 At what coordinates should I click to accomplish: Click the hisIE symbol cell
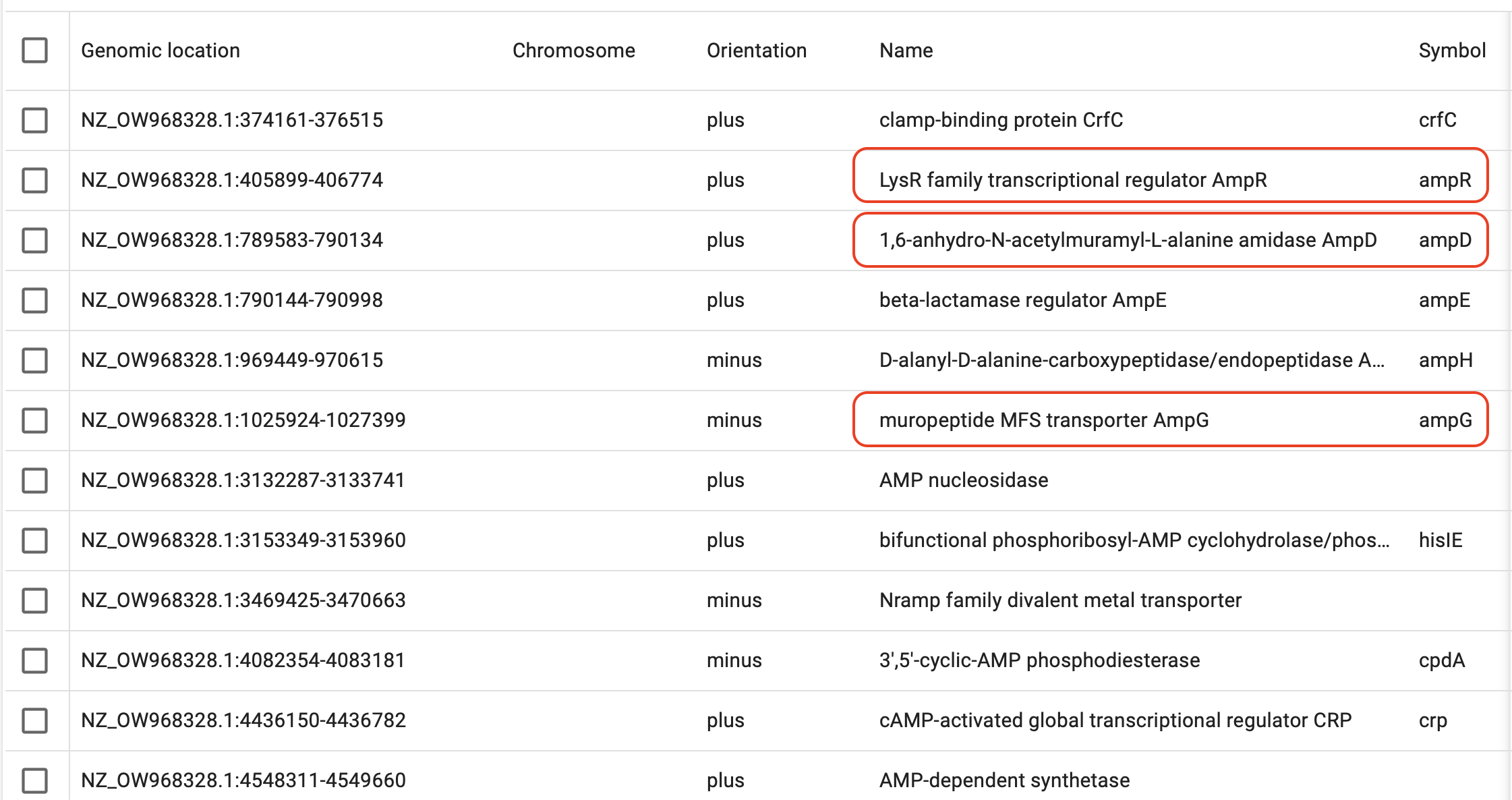point(1440,540)
